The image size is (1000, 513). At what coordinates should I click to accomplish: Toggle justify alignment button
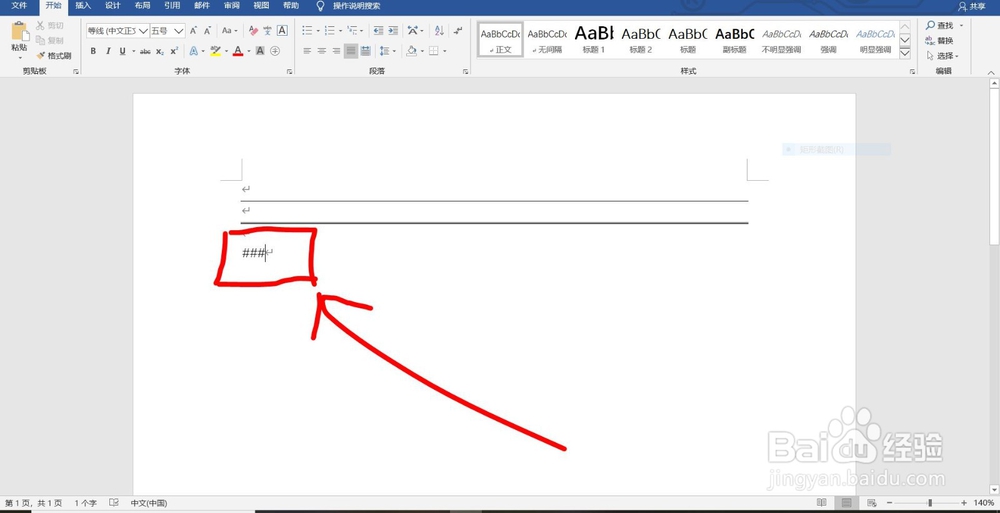click(351, 51)
